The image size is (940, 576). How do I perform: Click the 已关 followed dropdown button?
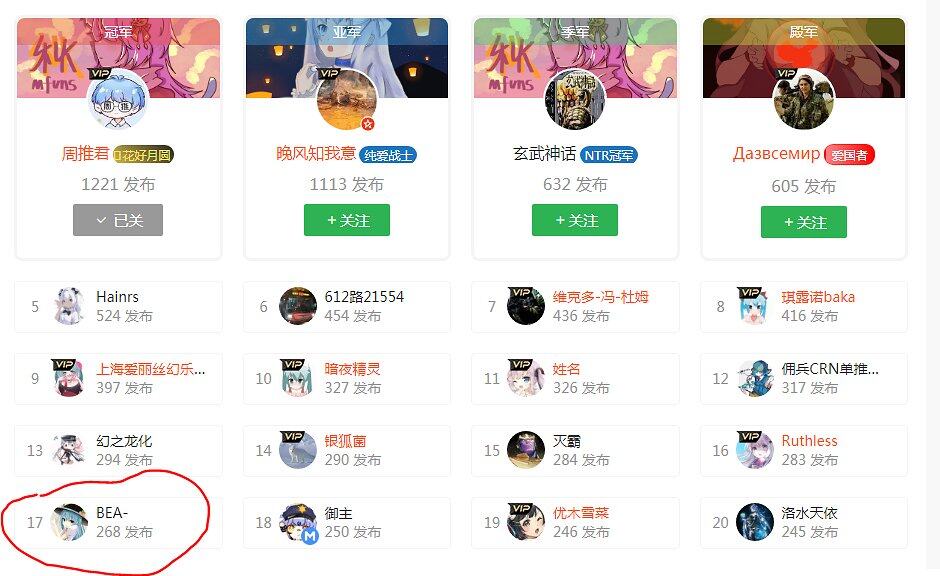tap(118, 220)
